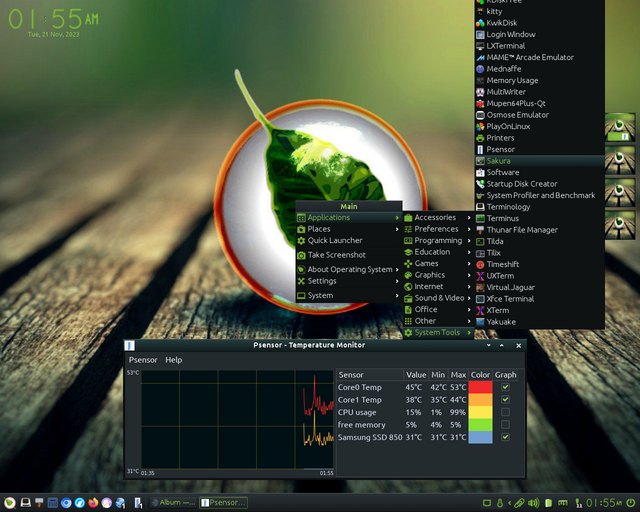Start Virtual Jaguar emulator
Image resolution: width=640 pixels, height=512 pixels.
(540, 287)
